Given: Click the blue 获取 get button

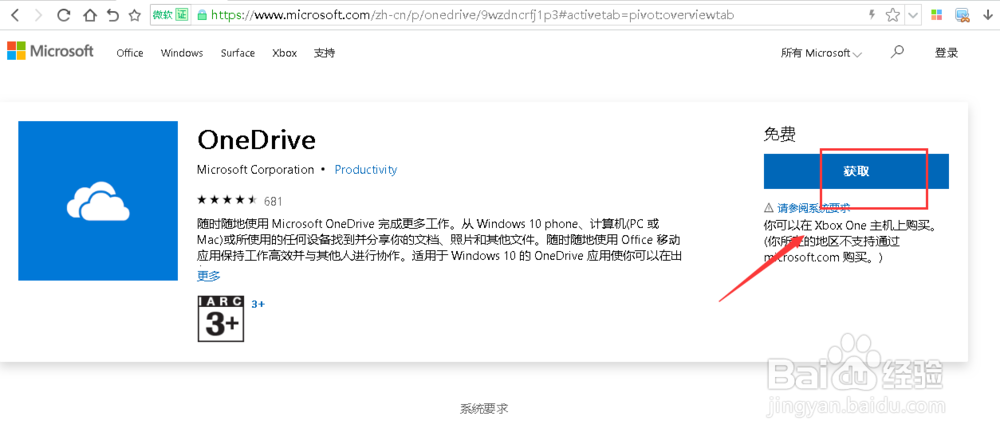Looking at the screenshot, I should point(856,171).
